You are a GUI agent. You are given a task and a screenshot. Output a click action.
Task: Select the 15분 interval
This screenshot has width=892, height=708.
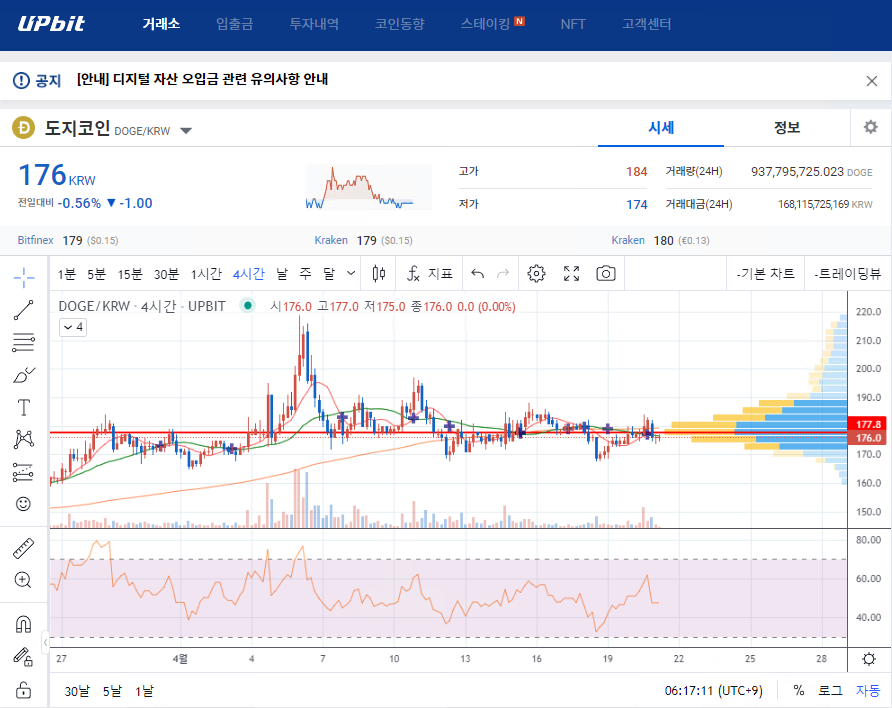pyautogui.click(x=130, y=274)
